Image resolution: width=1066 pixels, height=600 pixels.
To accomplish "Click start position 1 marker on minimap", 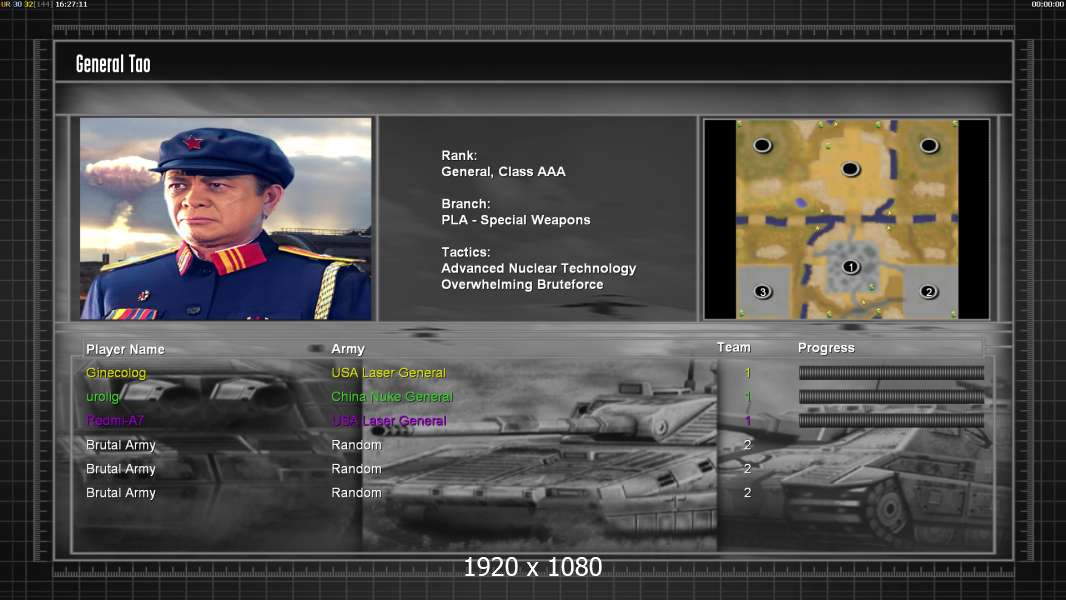I will pos(850,267).
